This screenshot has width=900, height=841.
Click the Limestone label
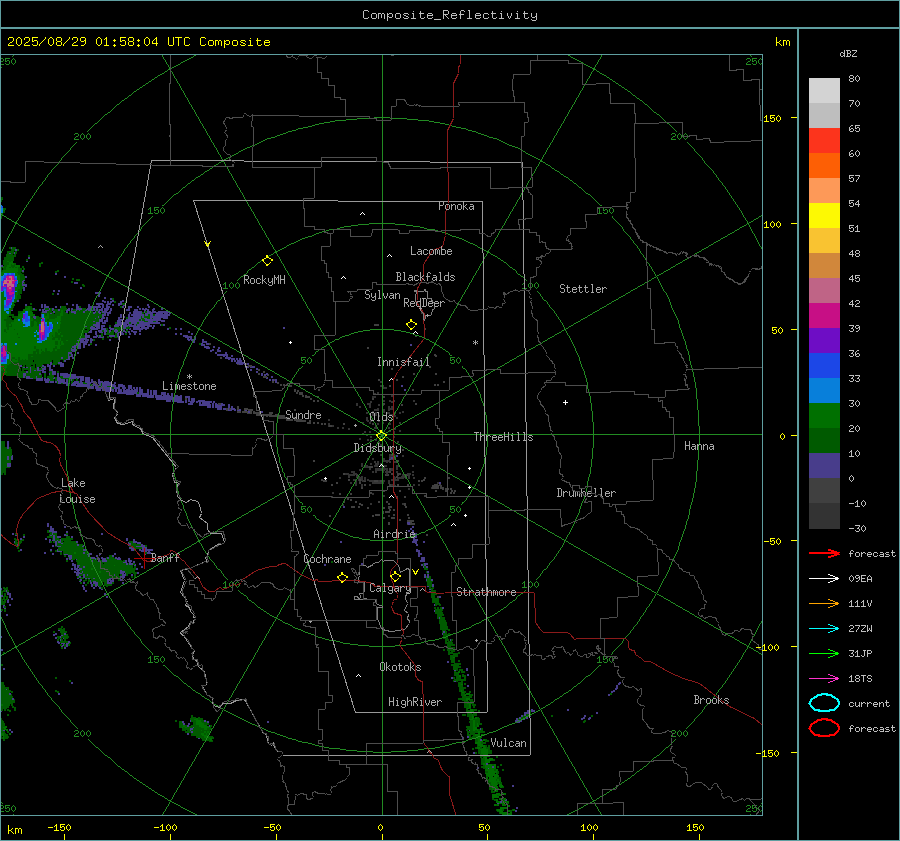pyautogui.click(x=189, y=386)
